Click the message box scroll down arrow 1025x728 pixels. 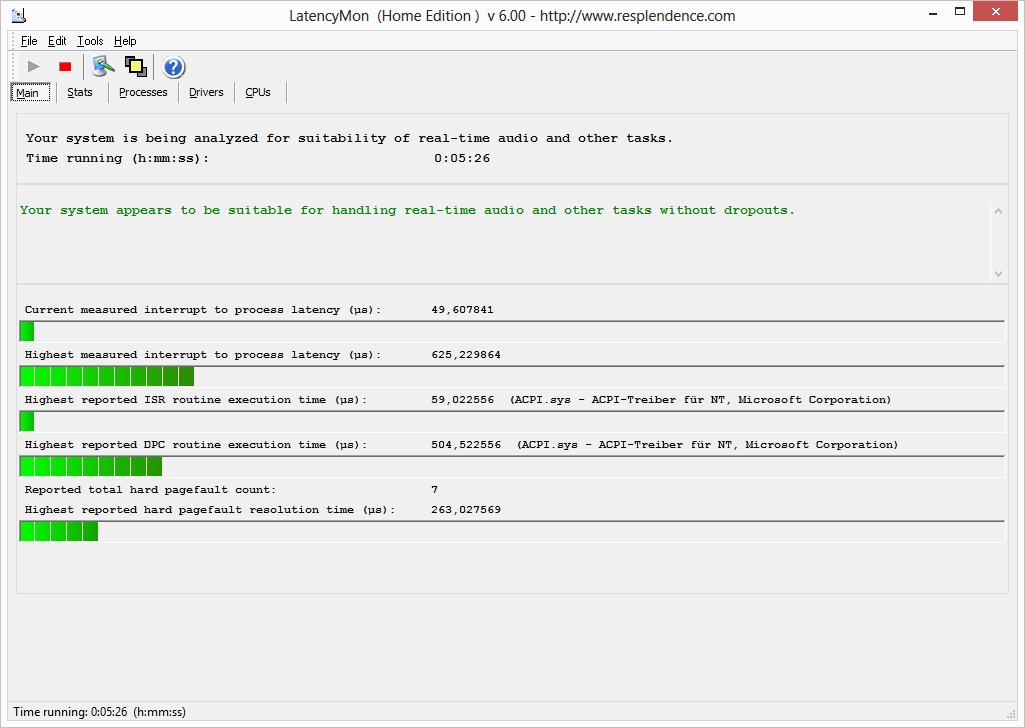point(998,274)
